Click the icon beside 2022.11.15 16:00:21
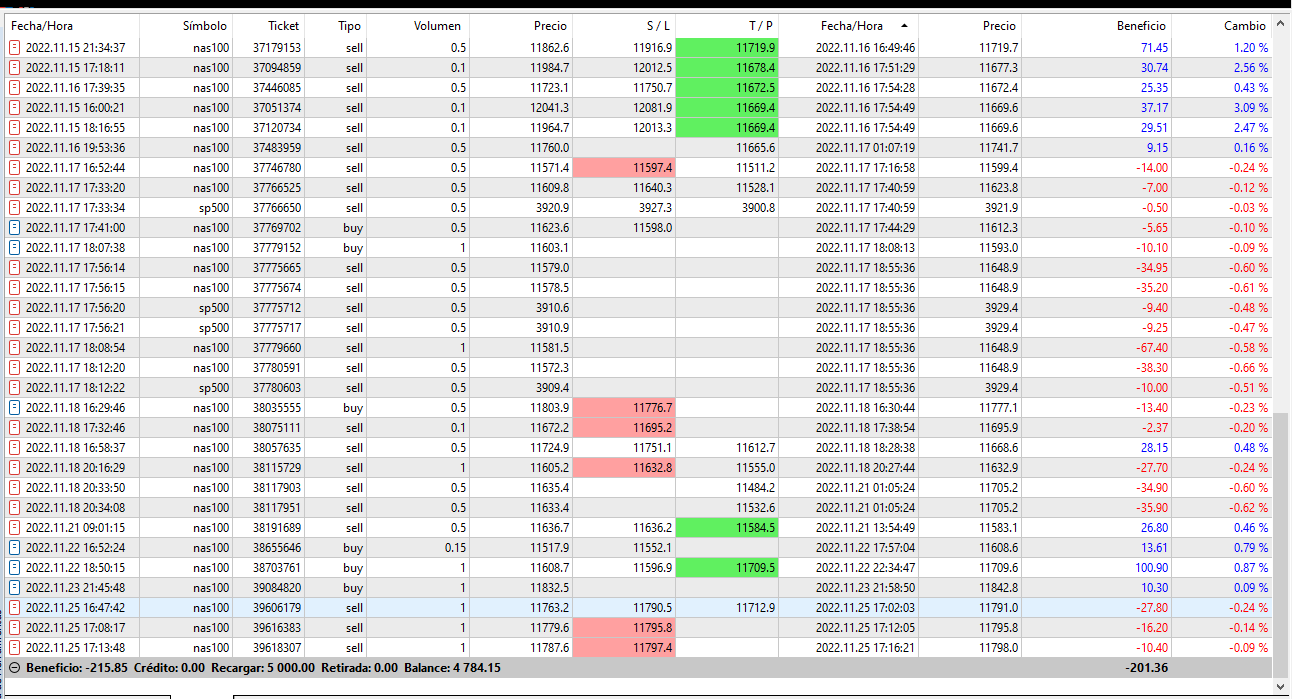This screenshot has height=699, width=1292. pyautogui.click(x=14, y=107)
